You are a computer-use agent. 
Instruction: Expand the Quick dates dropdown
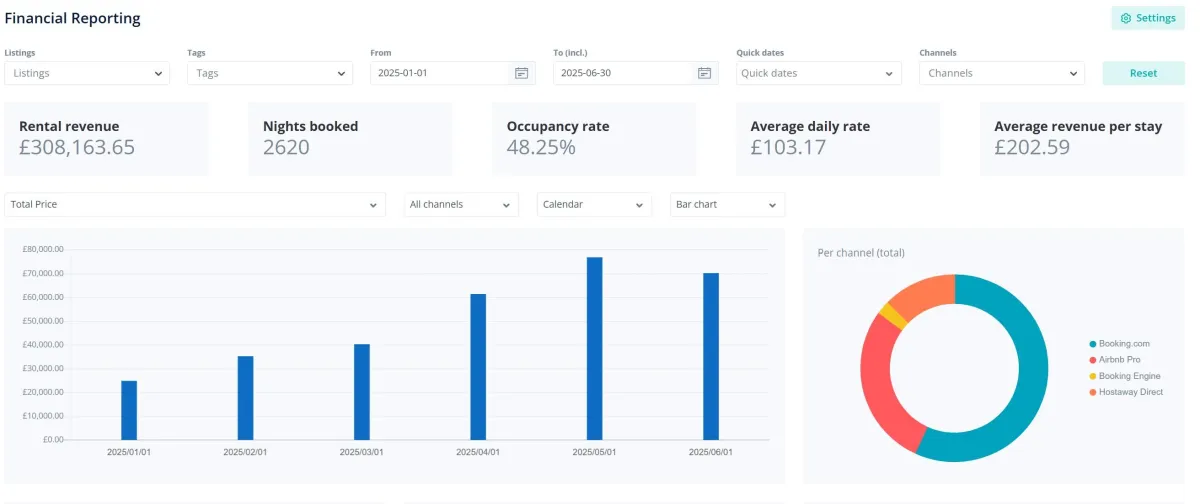point(818,73)
